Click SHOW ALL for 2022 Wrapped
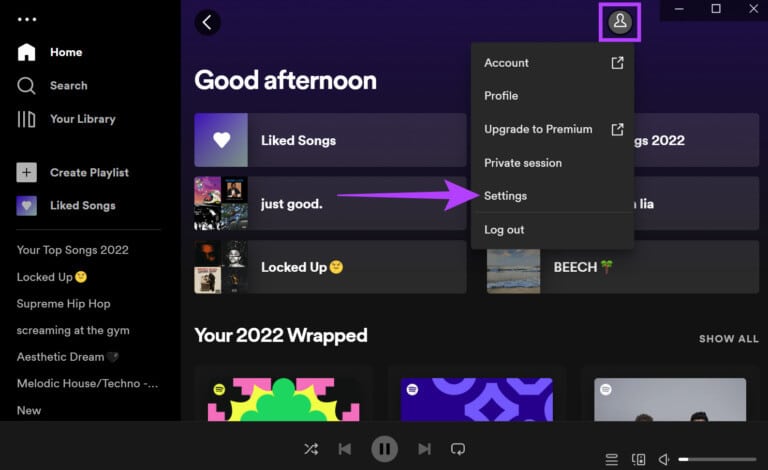Image resolution: width=768 pixels, height=470 pixels. tap(728, 339)
